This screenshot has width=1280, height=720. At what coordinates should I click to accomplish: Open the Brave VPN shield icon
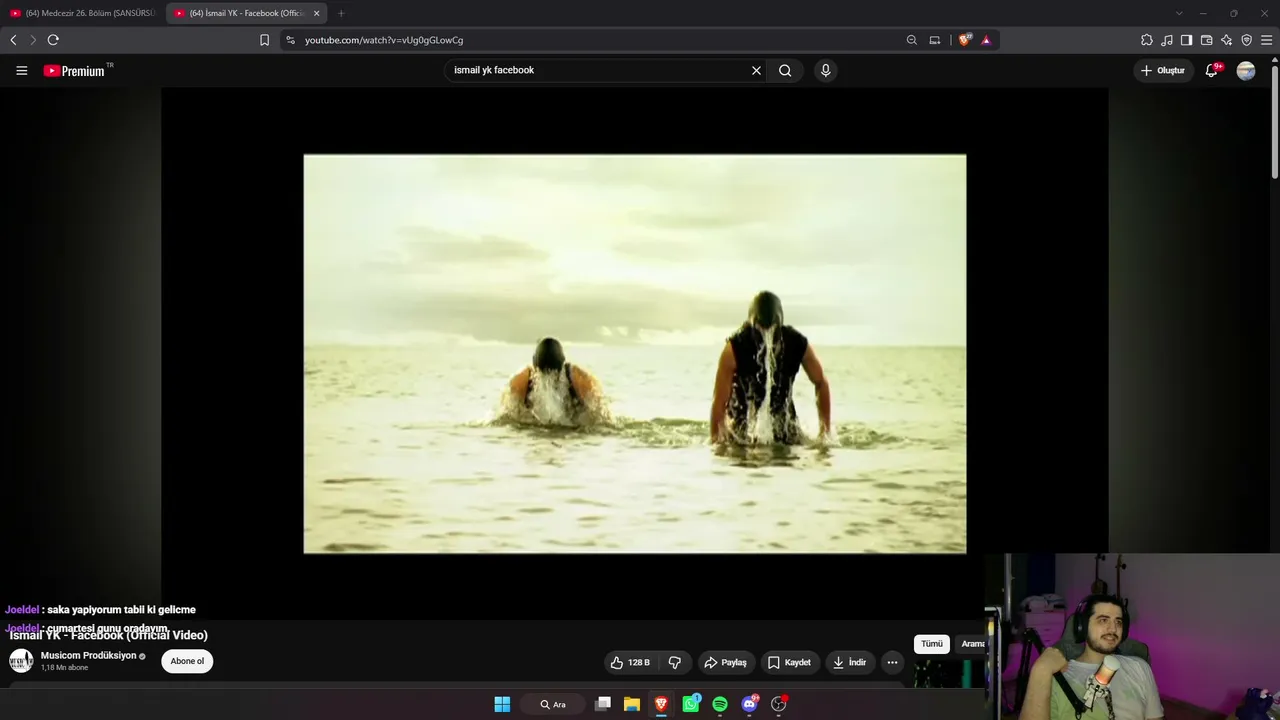[x=1246, y=40]
